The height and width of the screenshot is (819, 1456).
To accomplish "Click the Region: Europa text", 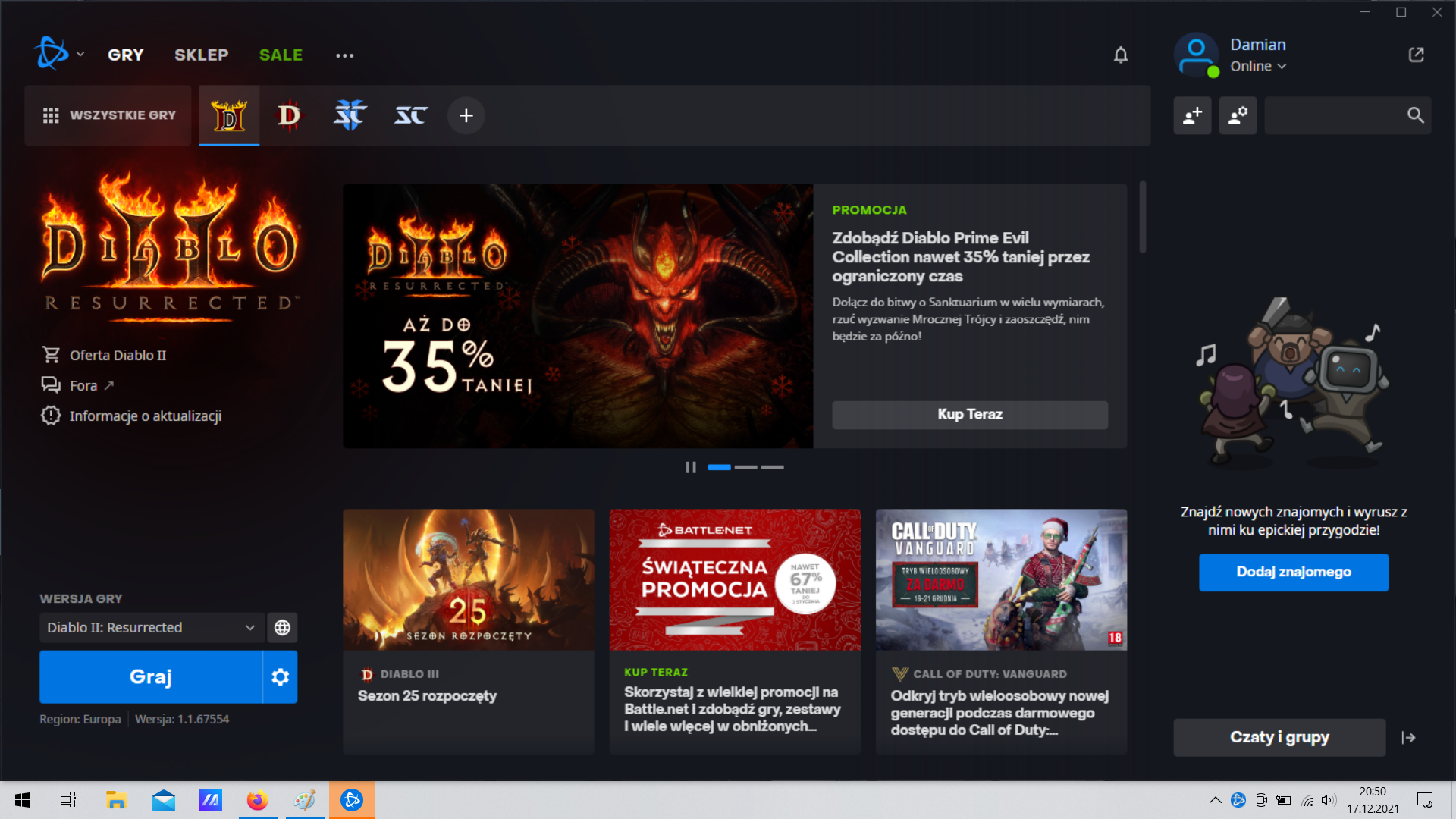I will 80,719.
